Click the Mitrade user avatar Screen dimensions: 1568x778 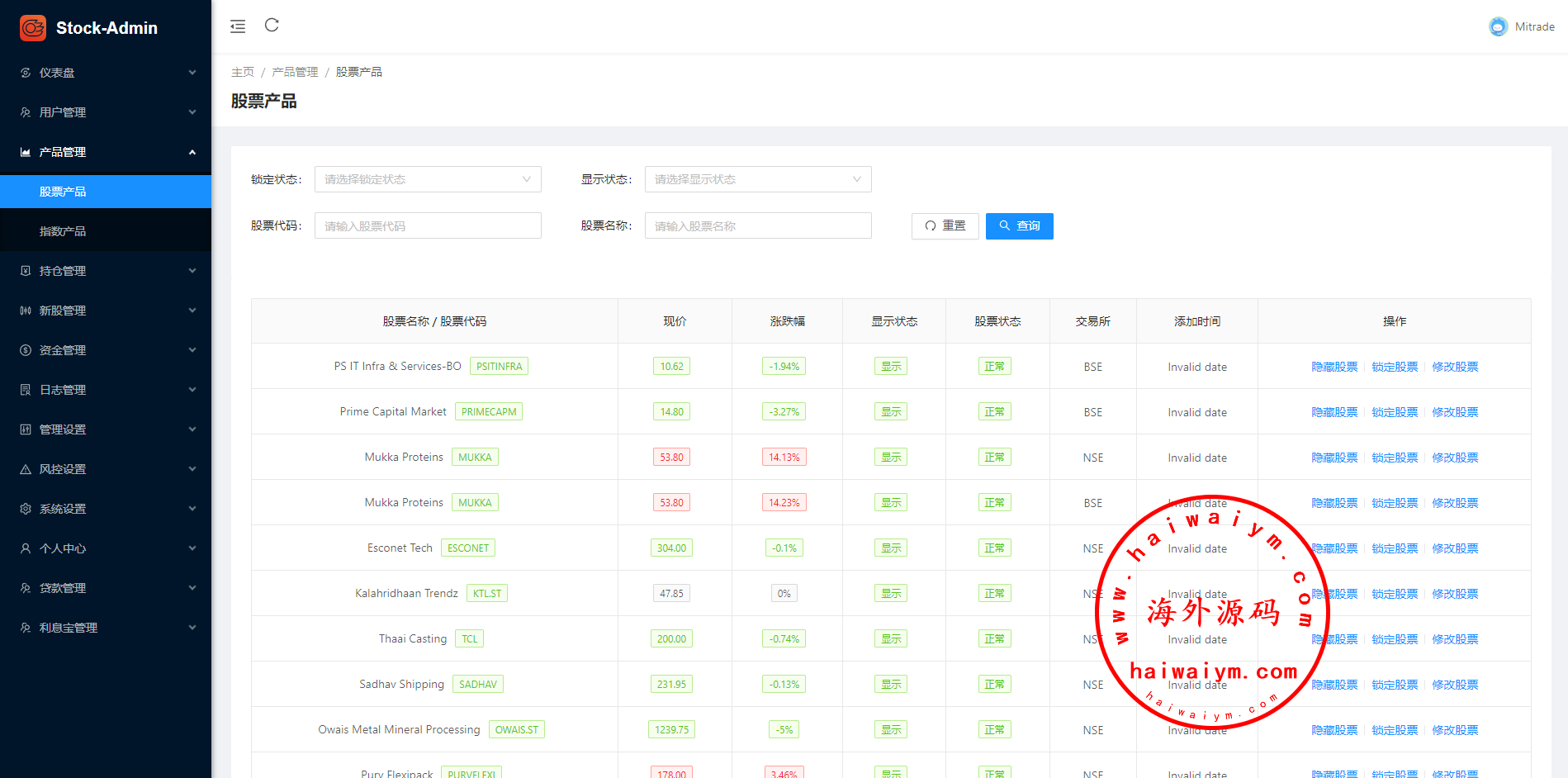pos(1498,26)
